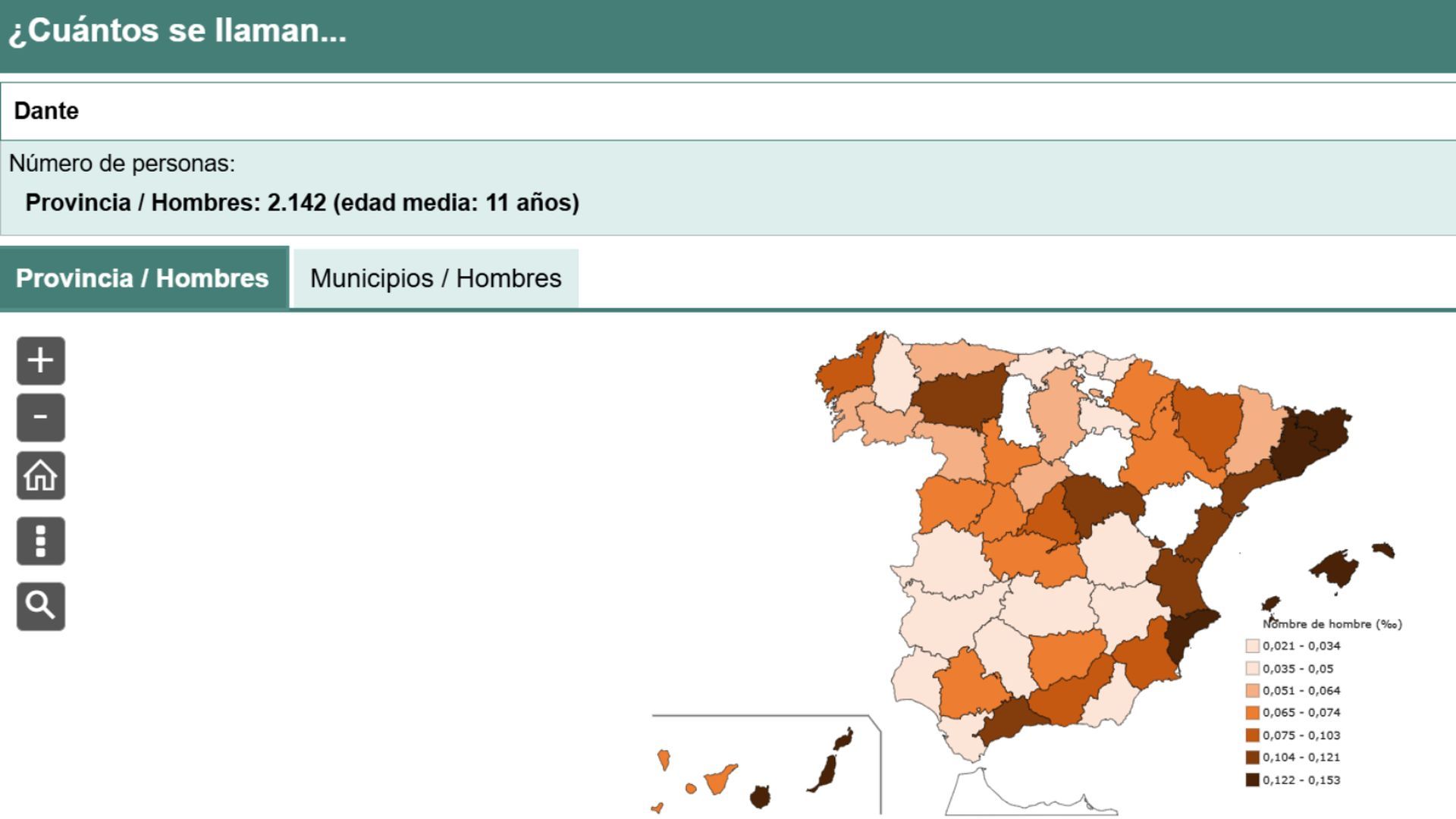1456x819 pixels.
Task: Switch to the Municipios / Hombres tab
Action: (x=435, y=278)
